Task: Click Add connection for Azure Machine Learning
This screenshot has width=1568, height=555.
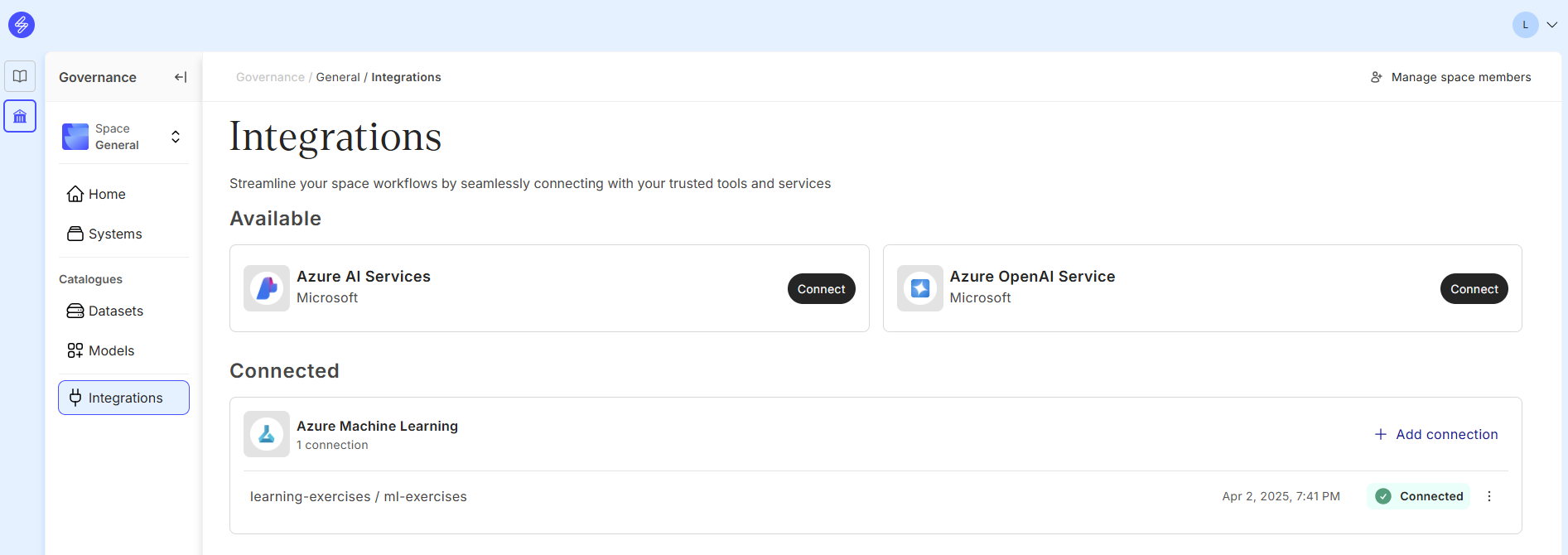Action: tap(1436, 434)
